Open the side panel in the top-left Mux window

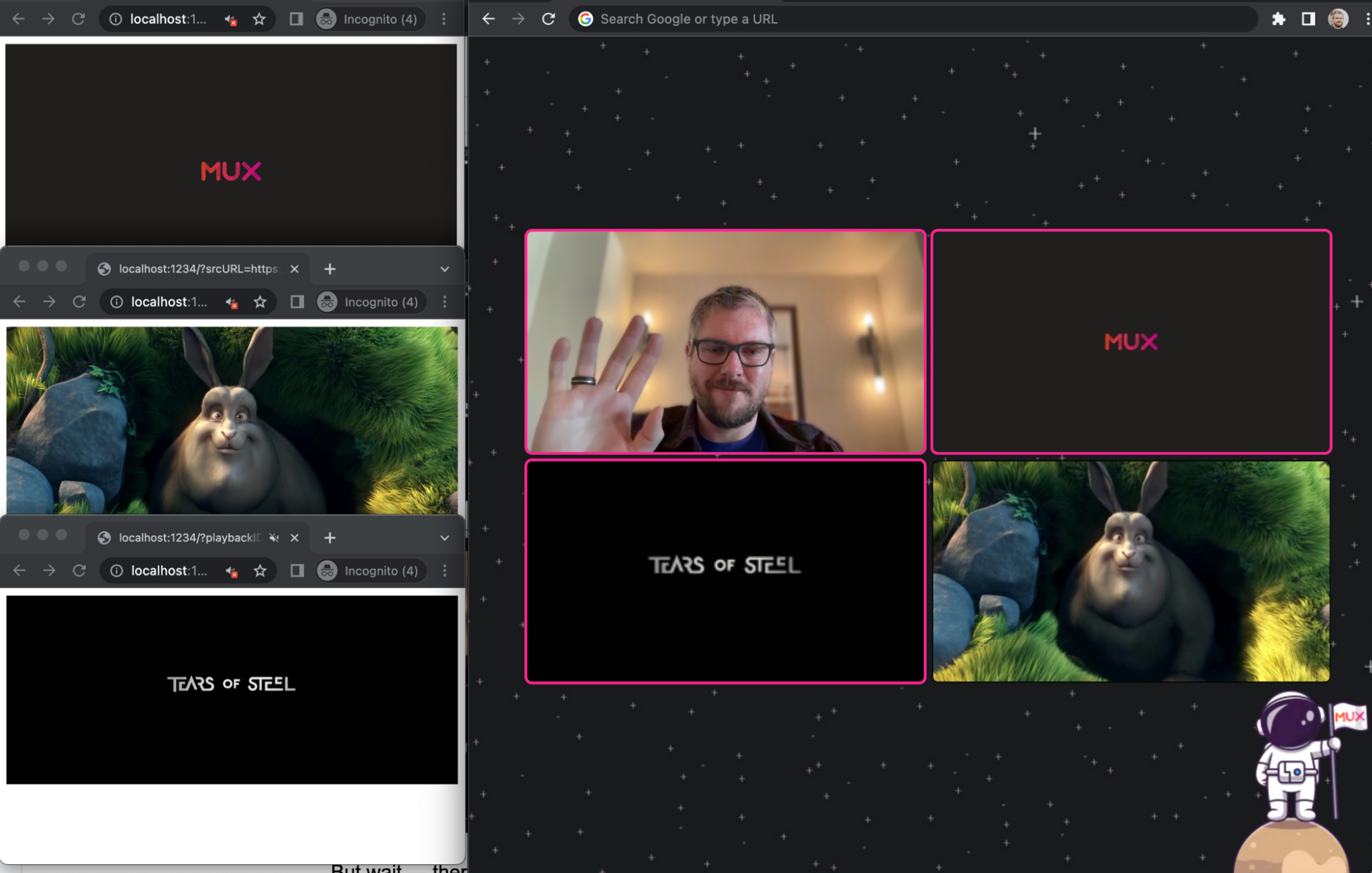pos(296,19)
